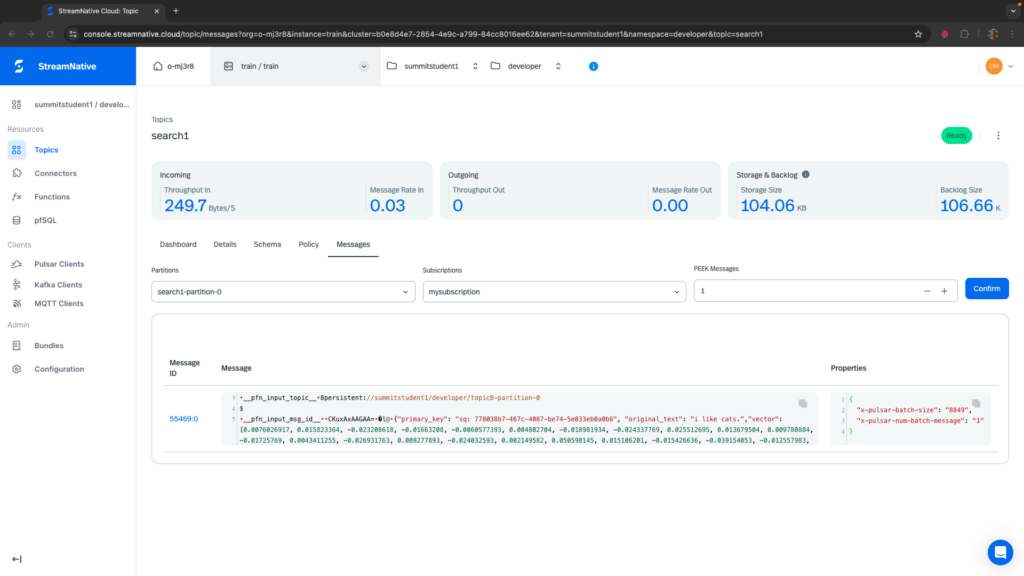
Task: Open the chat support bubble
Action: point(999,552)
